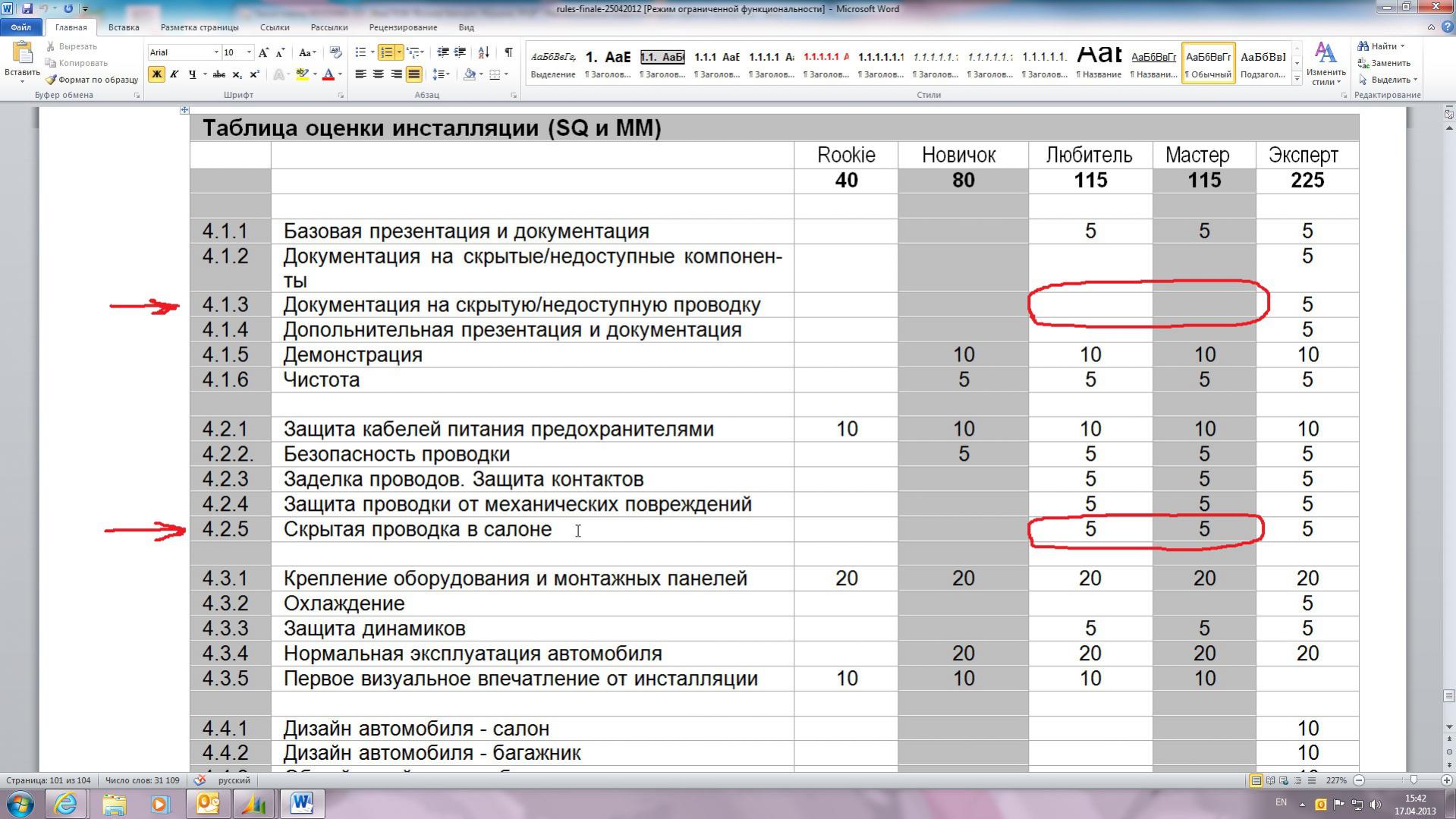
Task: Open the Рецензирование ribbon tab
Action: 403,27
